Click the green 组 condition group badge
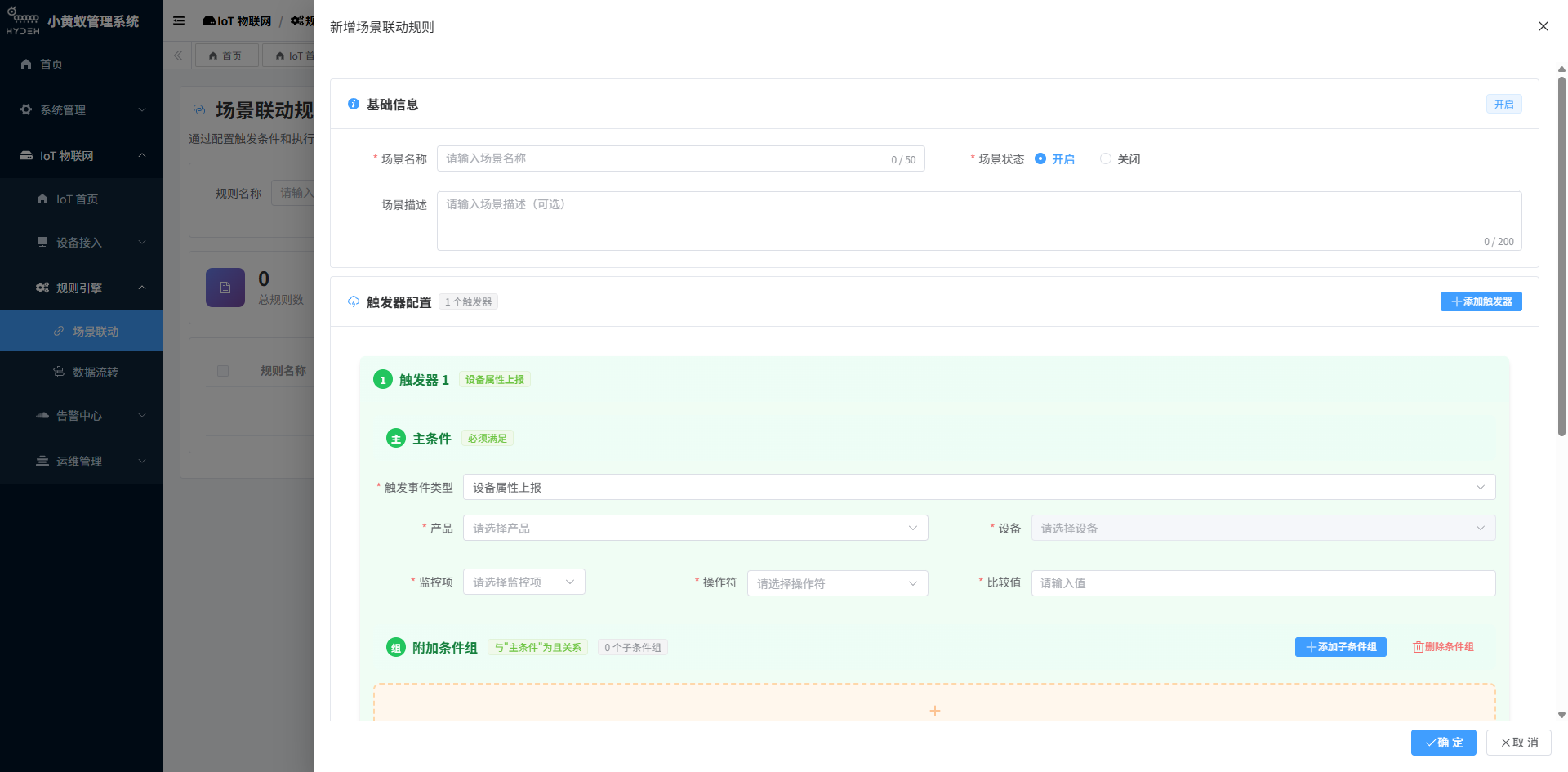 click(x=396, y=648)
